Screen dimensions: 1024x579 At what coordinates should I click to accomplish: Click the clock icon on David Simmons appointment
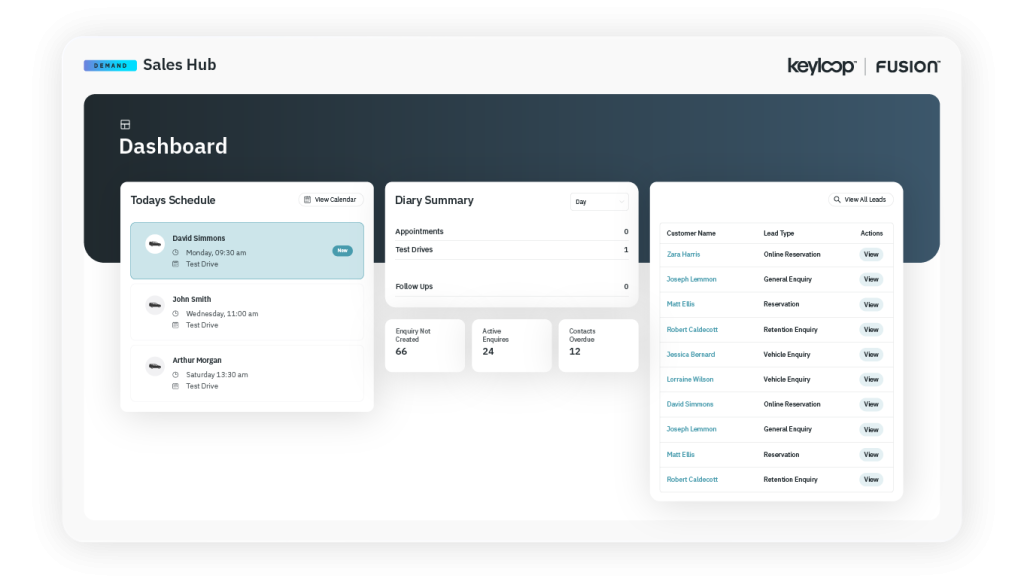pos(175,251)
